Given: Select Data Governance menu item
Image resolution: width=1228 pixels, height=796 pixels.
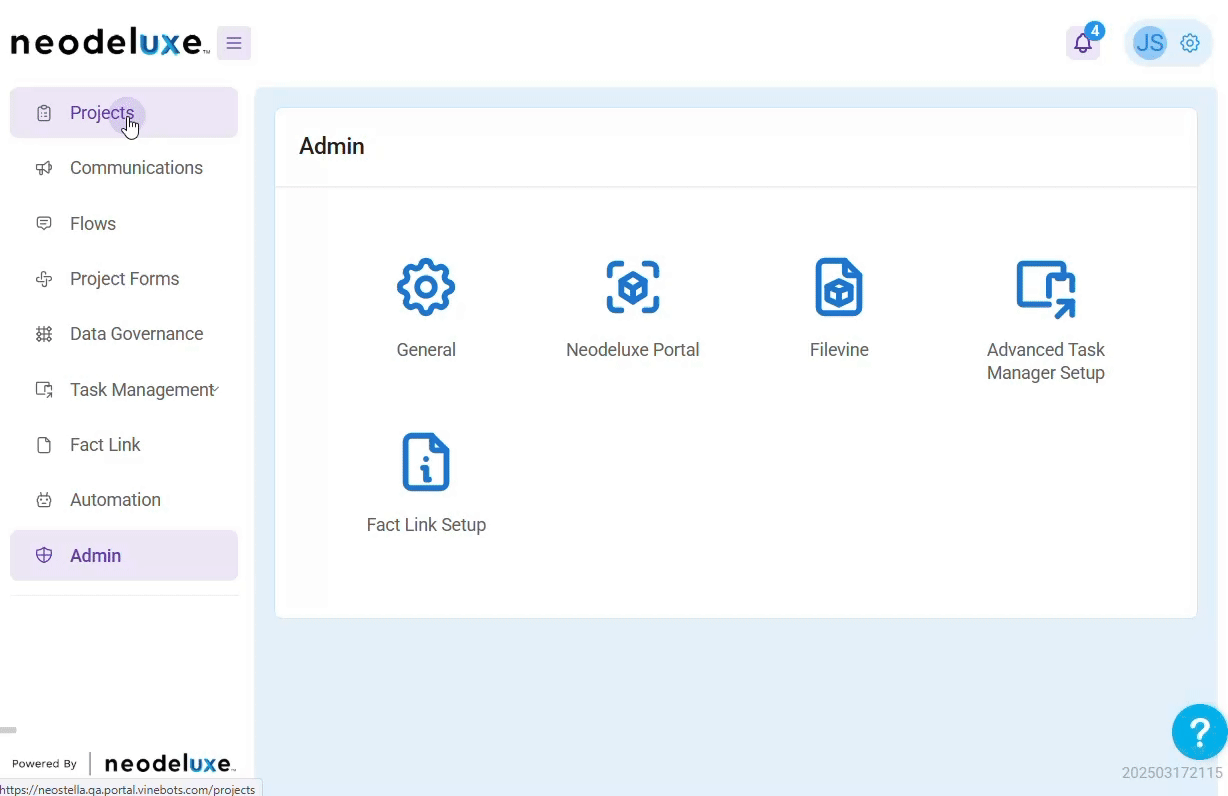Looking at the screenshot, I should coord(124,334).
